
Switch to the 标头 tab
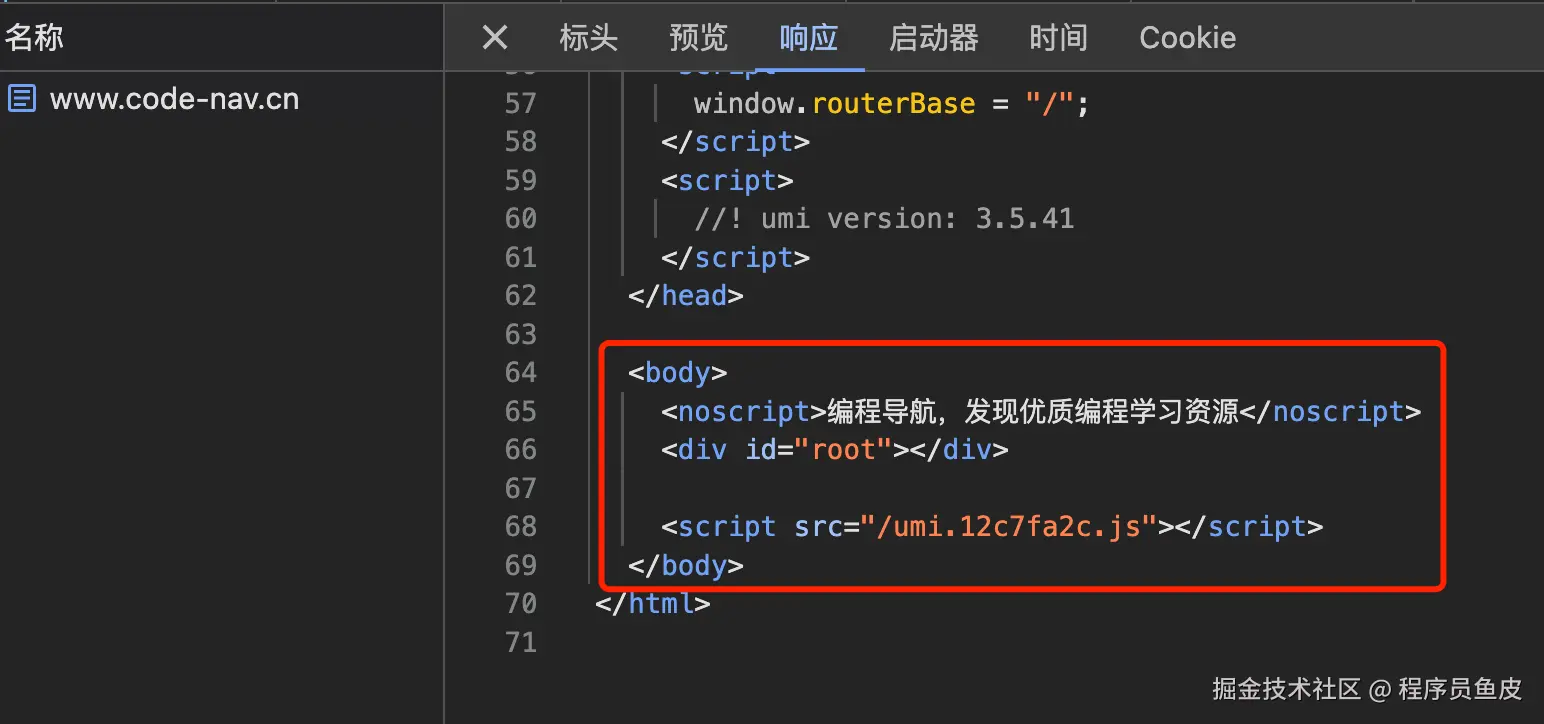click(588, 38)
